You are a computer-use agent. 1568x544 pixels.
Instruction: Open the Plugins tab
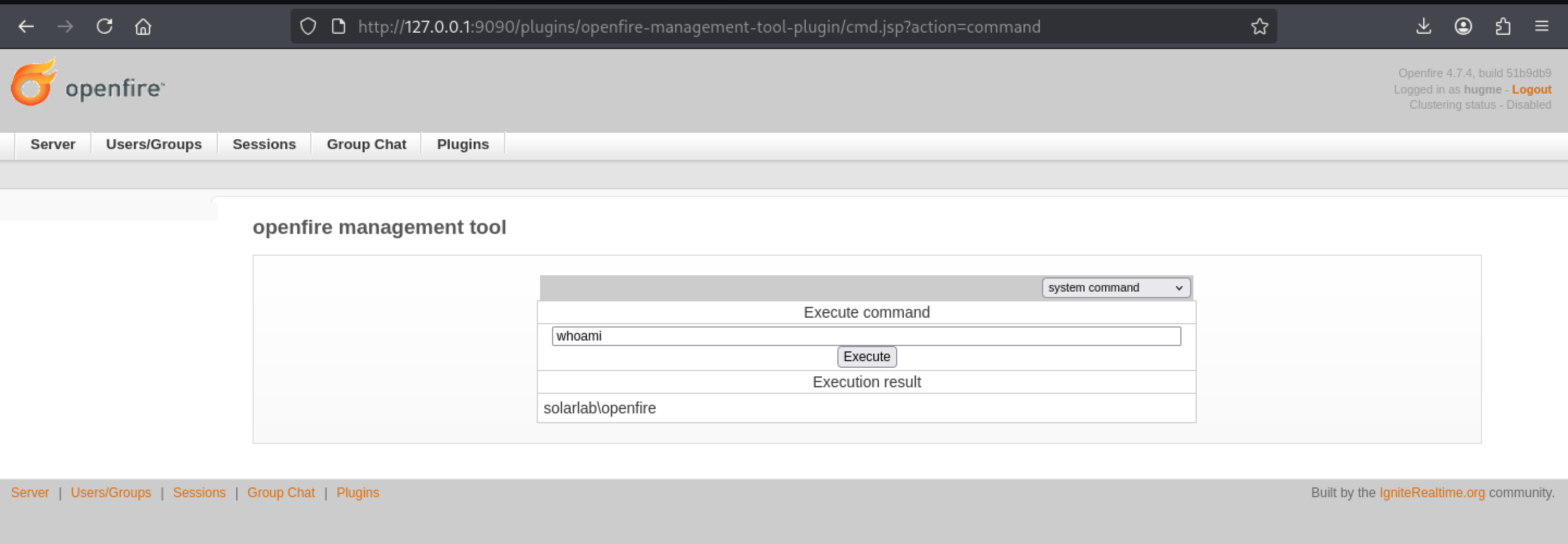point(463,145)
